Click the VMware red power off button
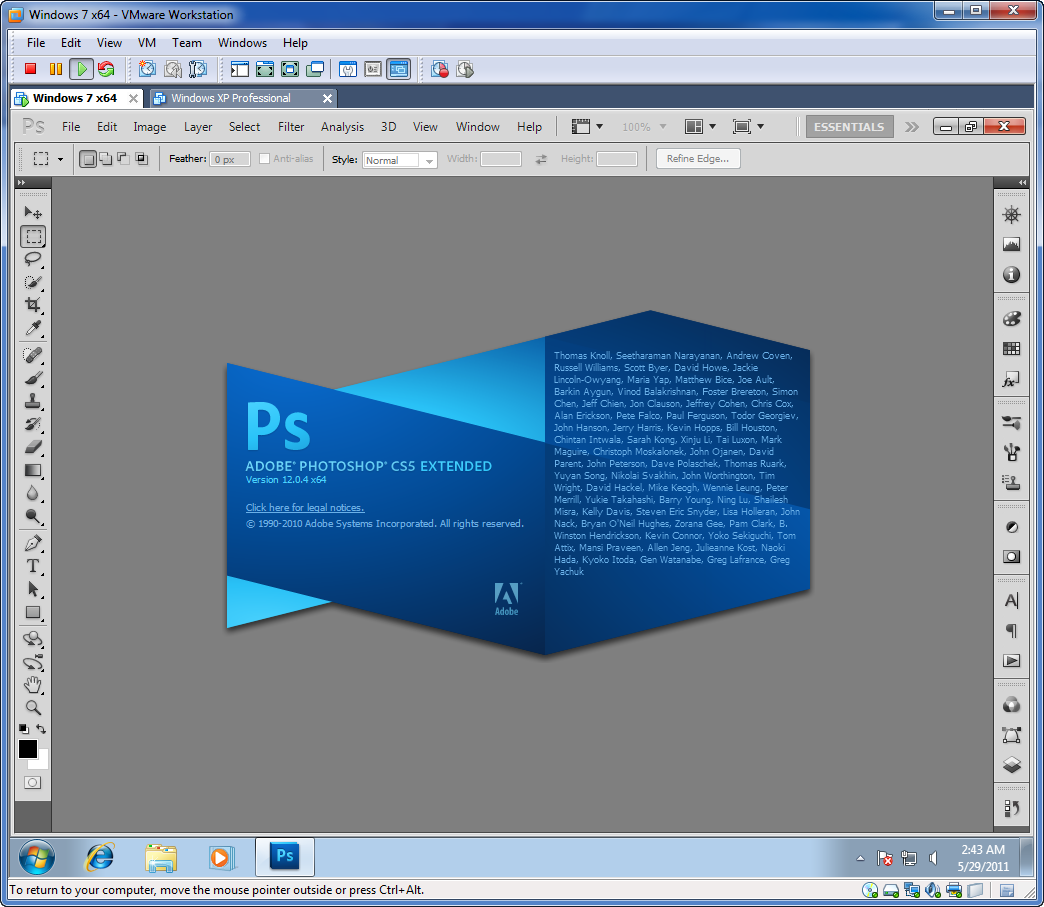This screenshot has height=907, width=1044. (x=30, y=69)
